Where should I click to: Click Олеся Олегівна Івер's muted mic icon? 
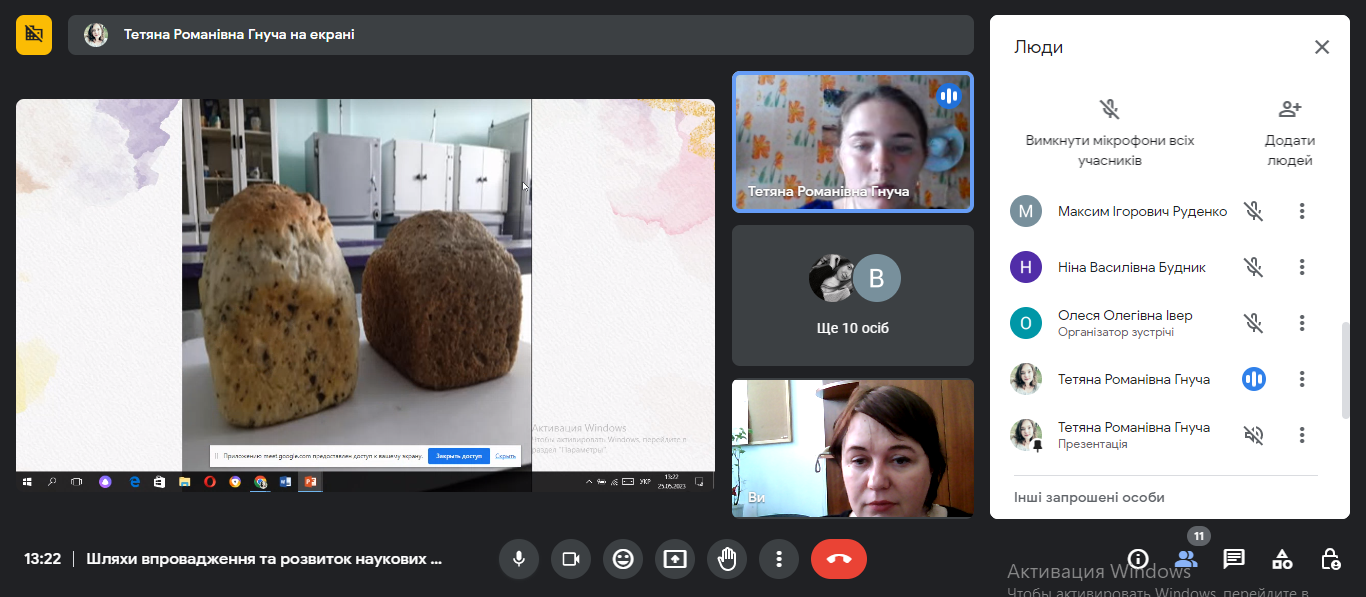tap(1253, 323)
